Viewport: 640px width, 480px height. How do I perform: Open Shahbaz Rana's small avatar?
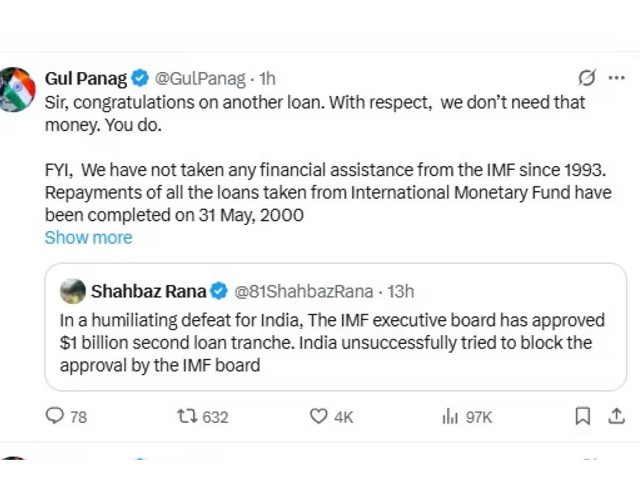click(73, 291)
